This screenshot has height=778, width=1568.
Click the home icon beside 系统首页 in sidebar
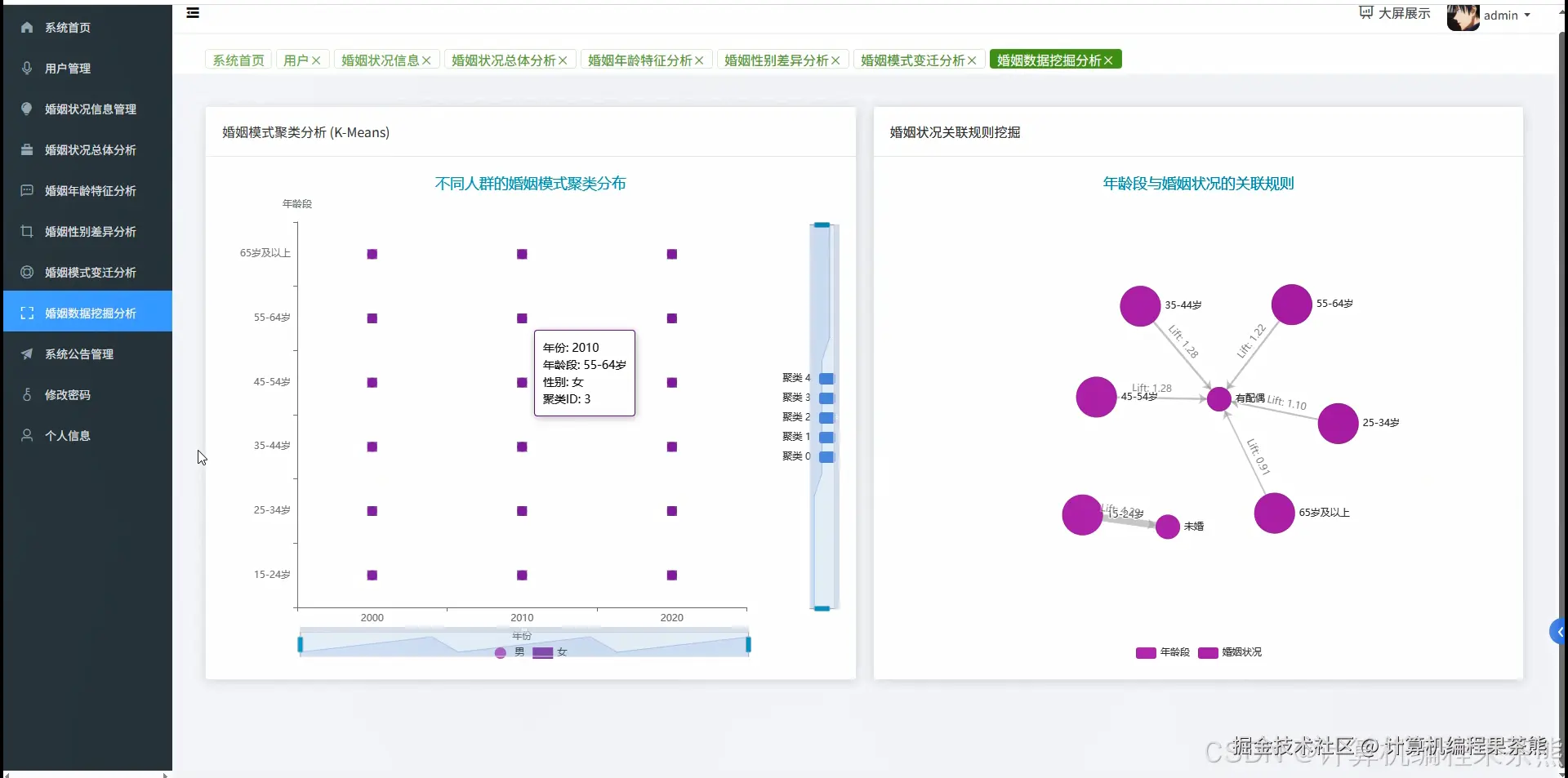tap(27, 28)
